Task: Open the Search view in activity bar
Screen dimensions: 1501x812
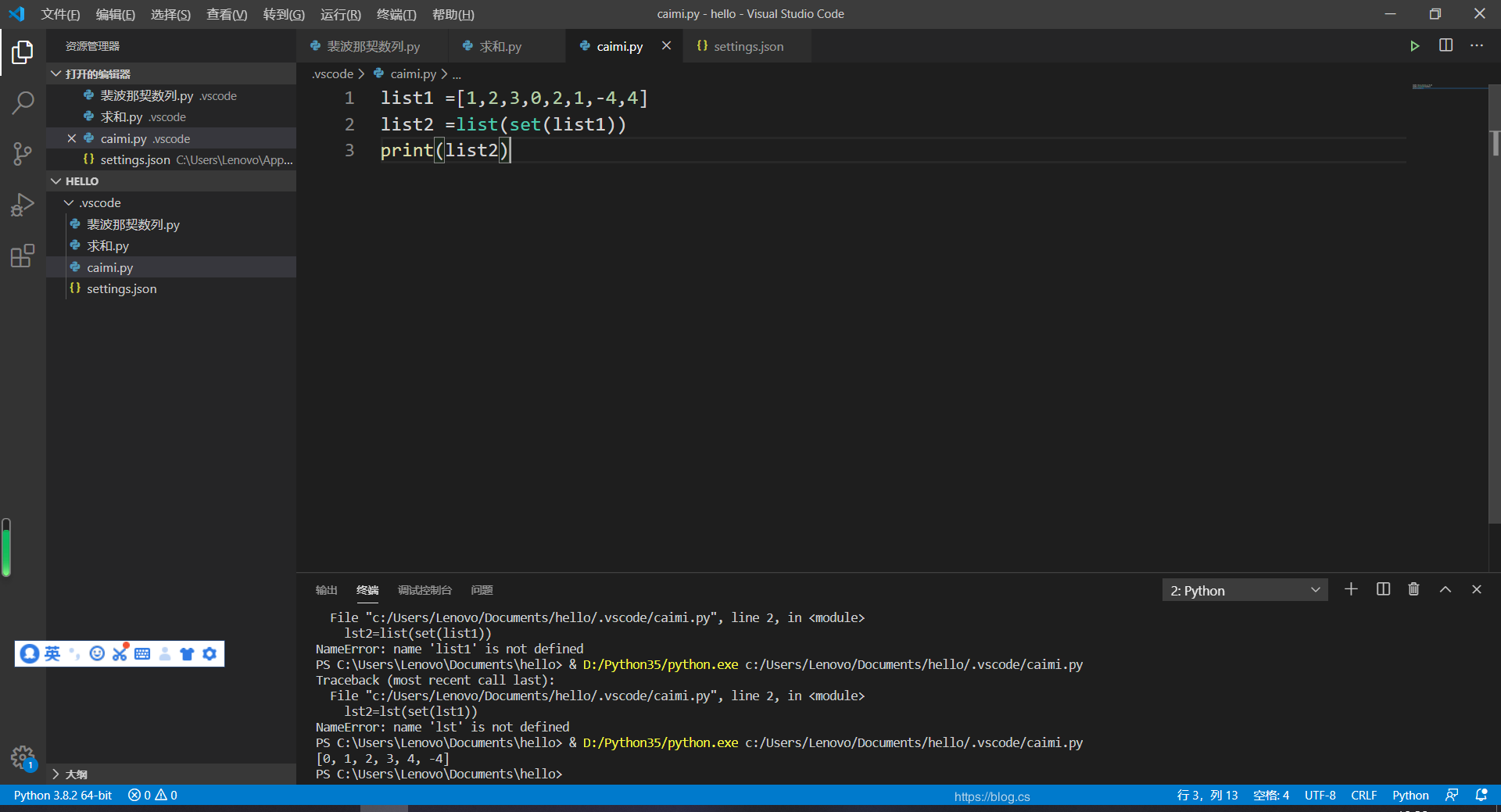Action: (x=23, y=102)
